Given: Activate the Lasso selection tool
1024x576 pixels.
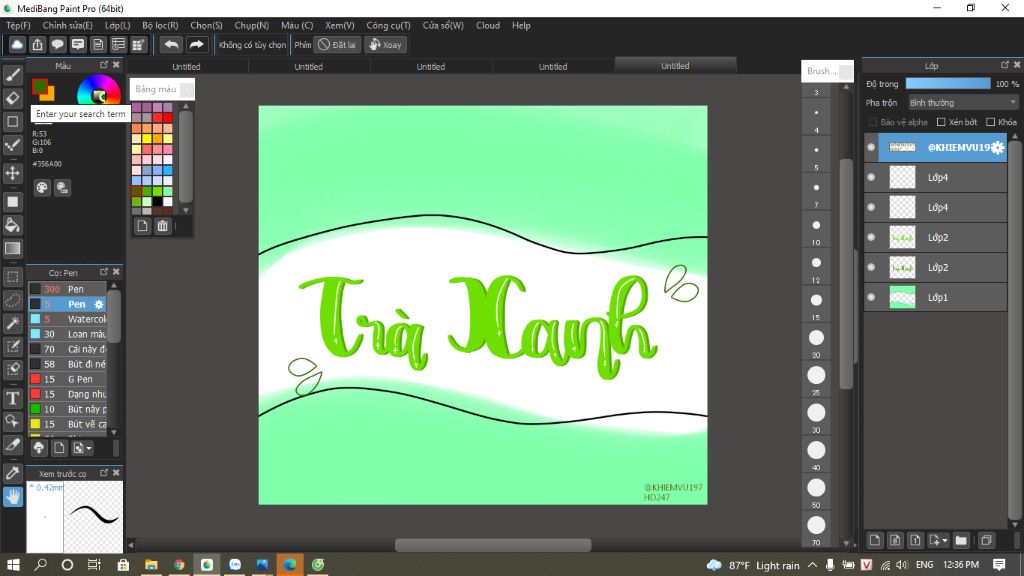Looking at the screenshot, I should (x=12, y=300).
